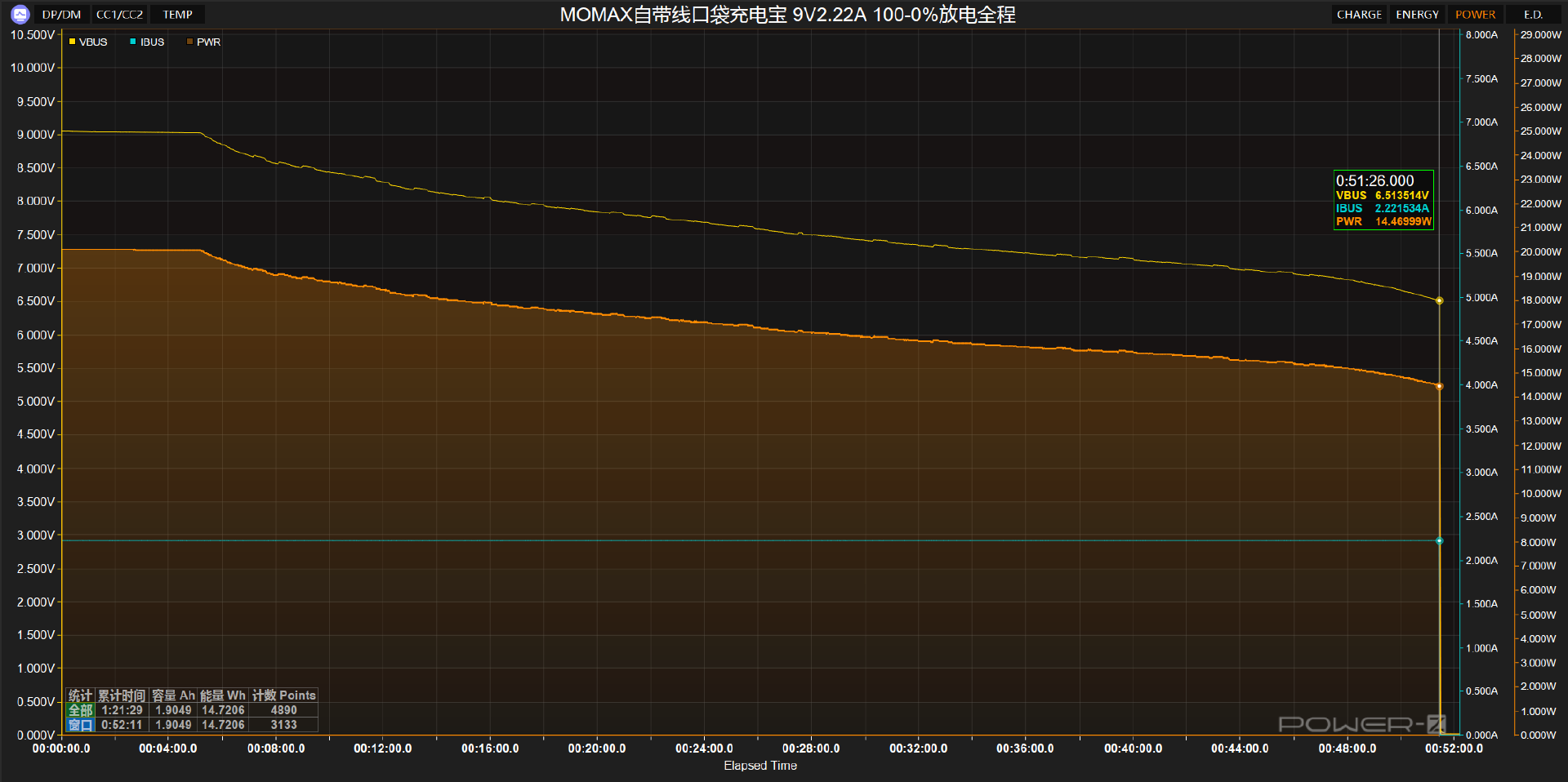Screen dimensions: 1568x782
Task: Click the yellow VBUS legend swatch
Action: pos(72,42)
